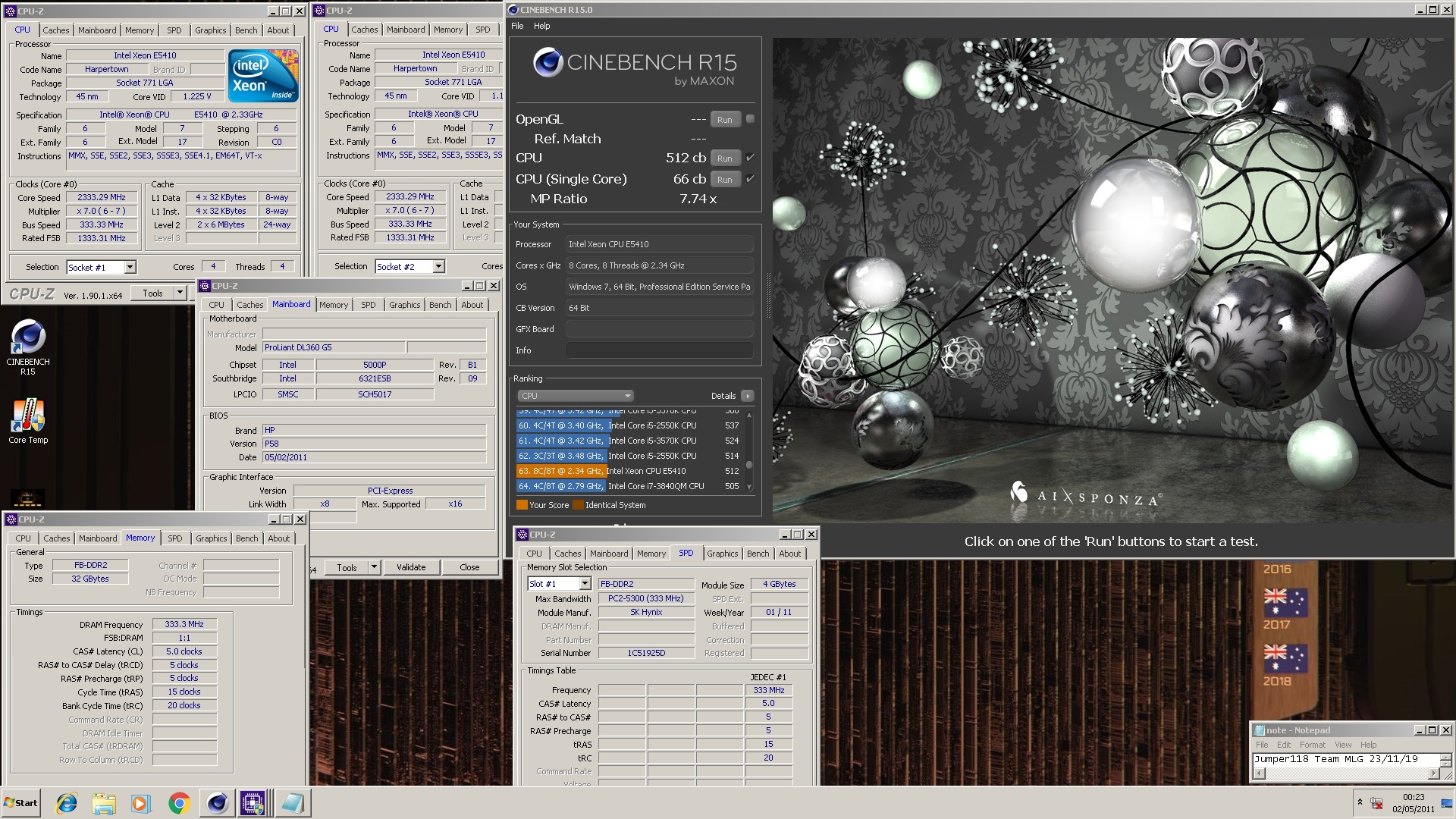Screen dimensions: 1456x819
Task: Open SPD tab in Mainboard CPU-Z window
Action: point(368,305)
